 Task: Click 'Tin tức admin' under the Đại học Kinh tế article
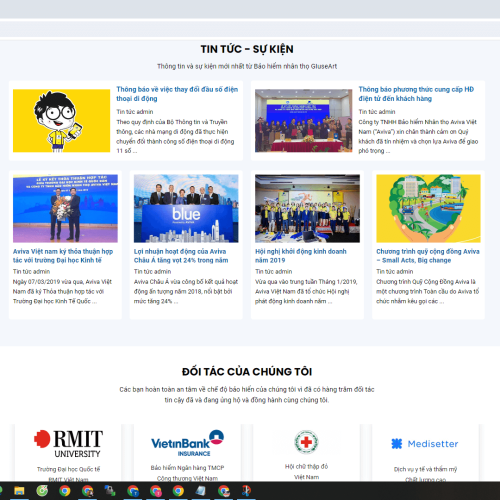point(31,272)
